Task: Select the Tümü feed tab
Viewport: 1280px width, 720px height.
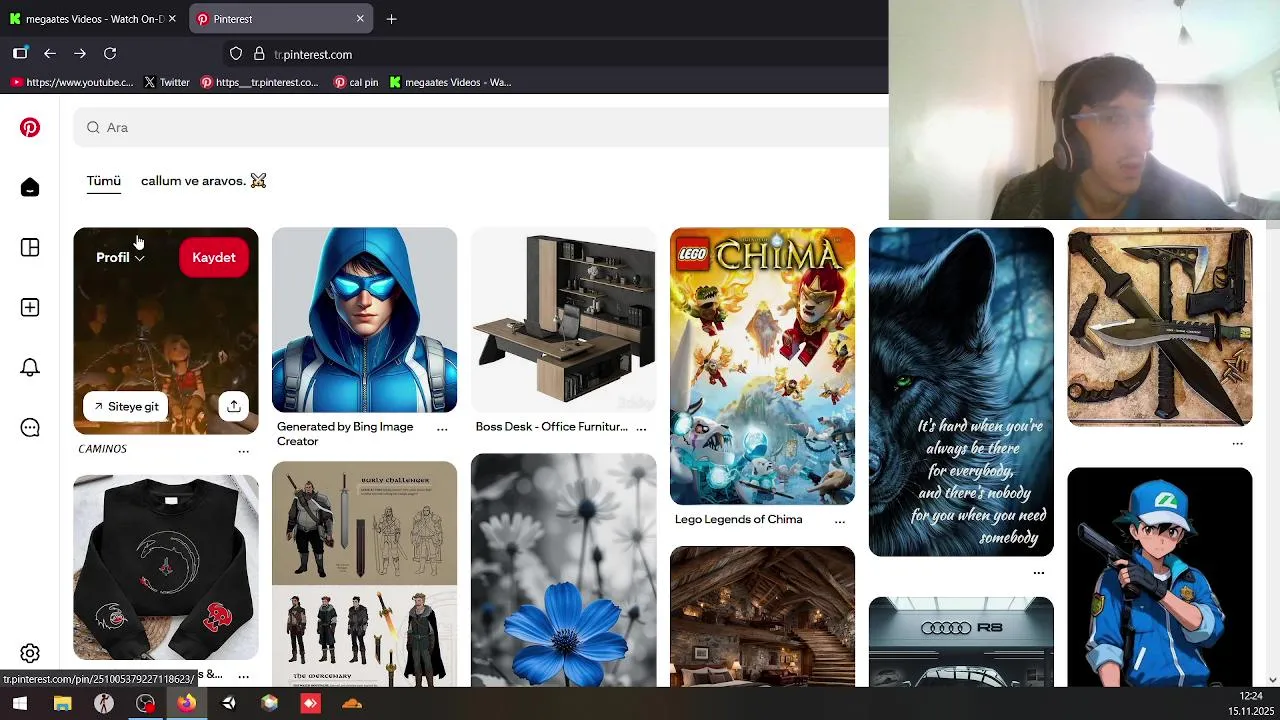Action: pyautogui.click(x=104, y=181)
